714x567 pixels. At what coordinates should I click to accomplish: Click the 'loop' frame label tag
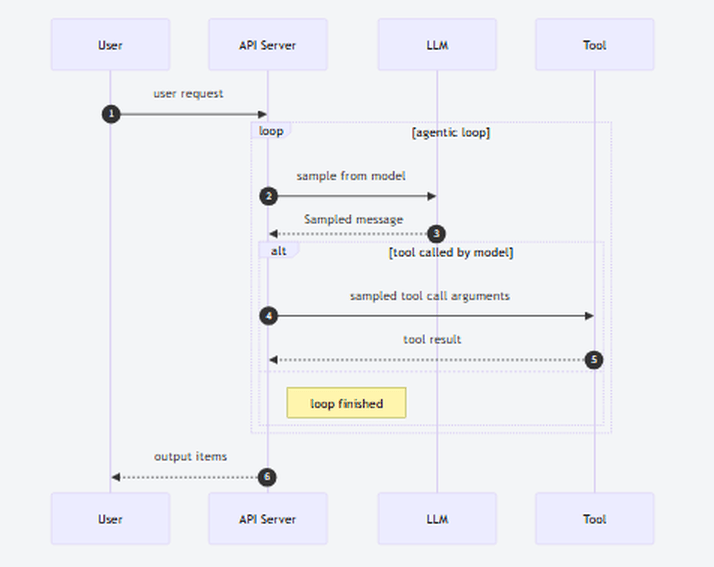(271, 131)
